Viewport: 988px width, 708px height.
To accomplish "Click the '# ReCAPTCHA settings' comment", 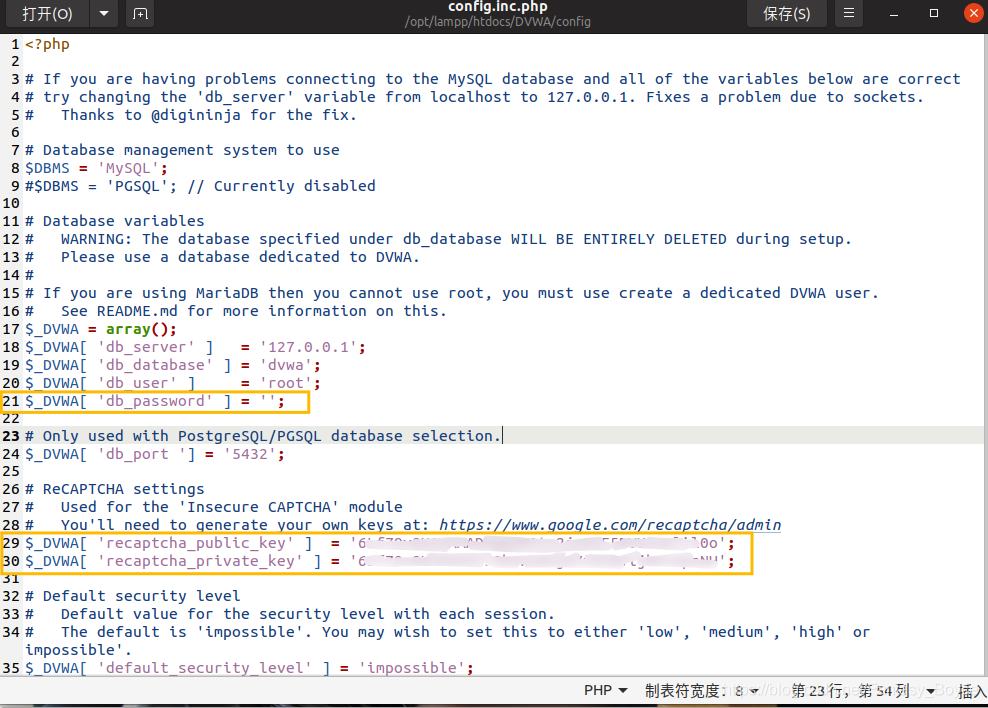I will 115,489.
